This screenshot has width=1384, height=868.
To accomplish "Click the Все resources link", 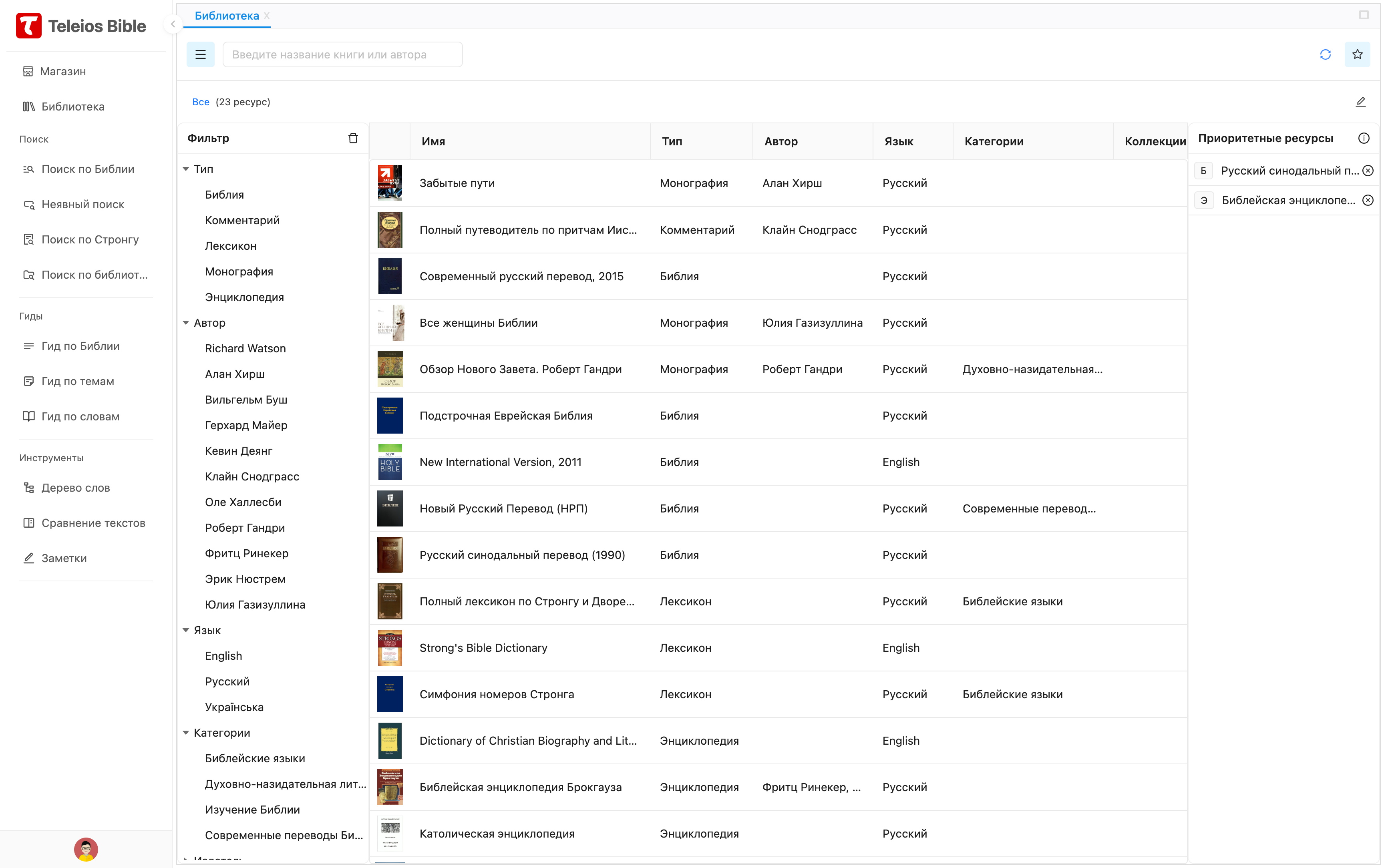I will (x=200, y=102).
